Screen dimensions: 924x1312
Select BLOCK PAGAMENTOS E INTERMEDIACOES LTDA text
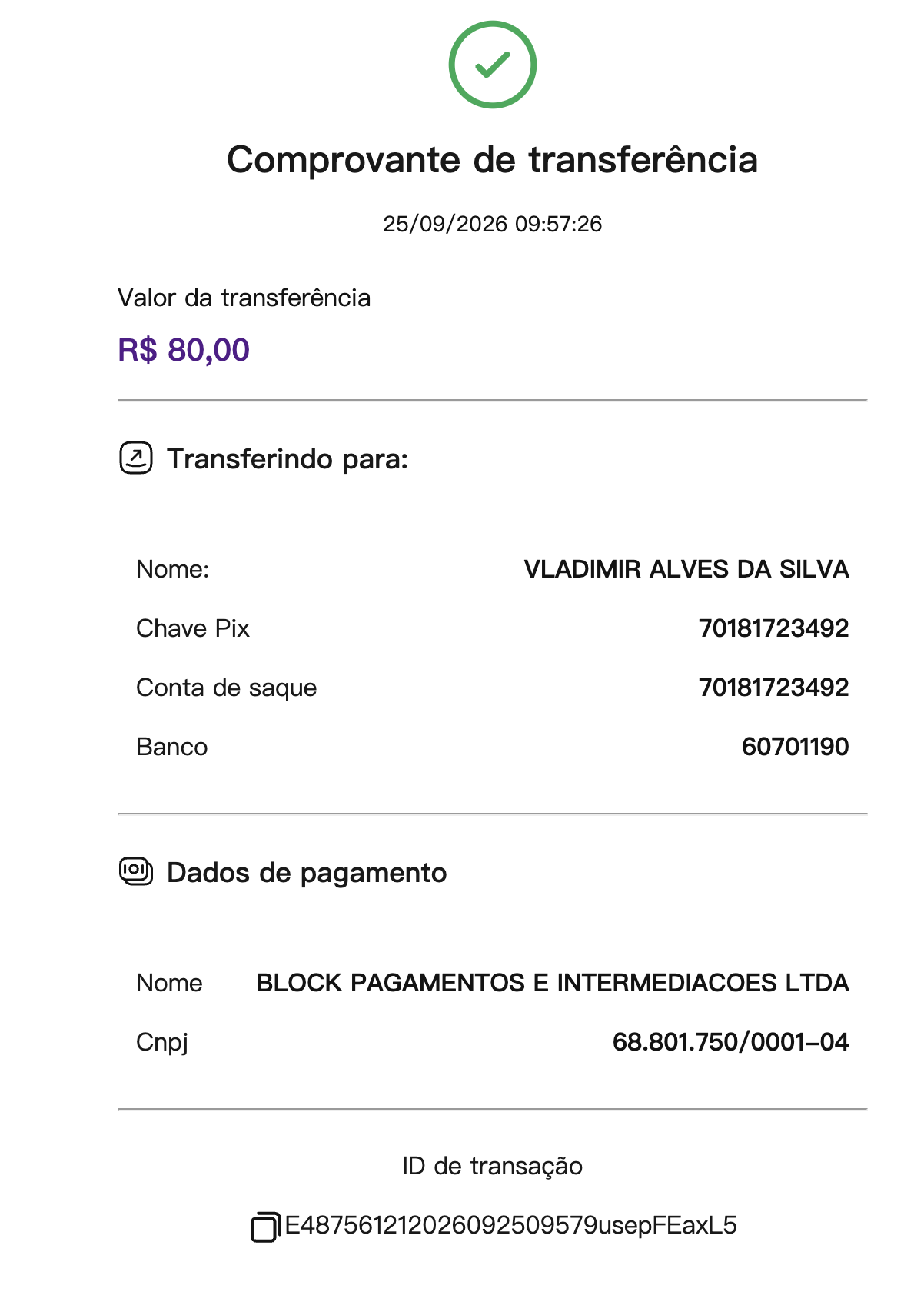552,983
